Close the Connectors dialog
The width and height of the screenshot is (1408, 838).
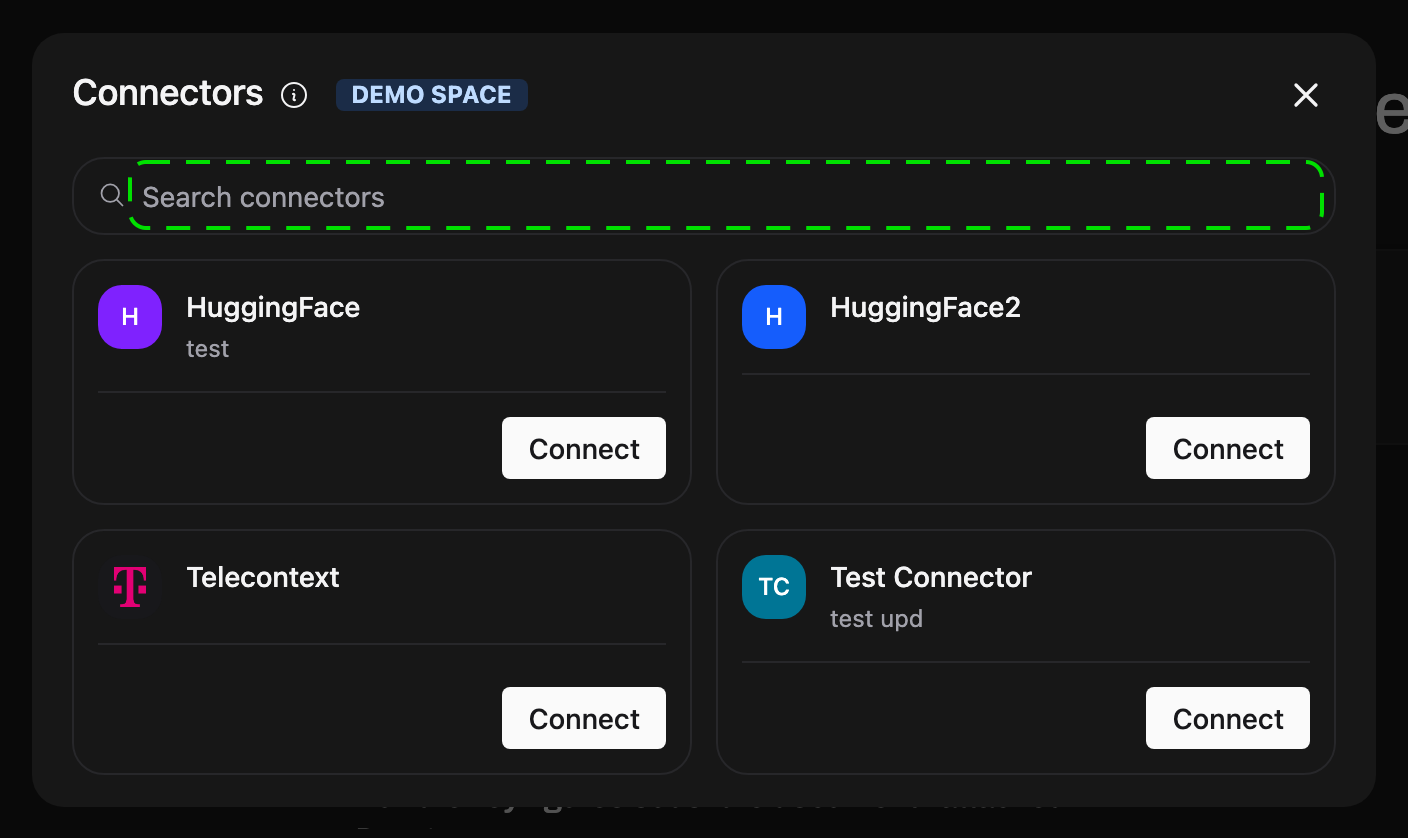pos(1306,95)
